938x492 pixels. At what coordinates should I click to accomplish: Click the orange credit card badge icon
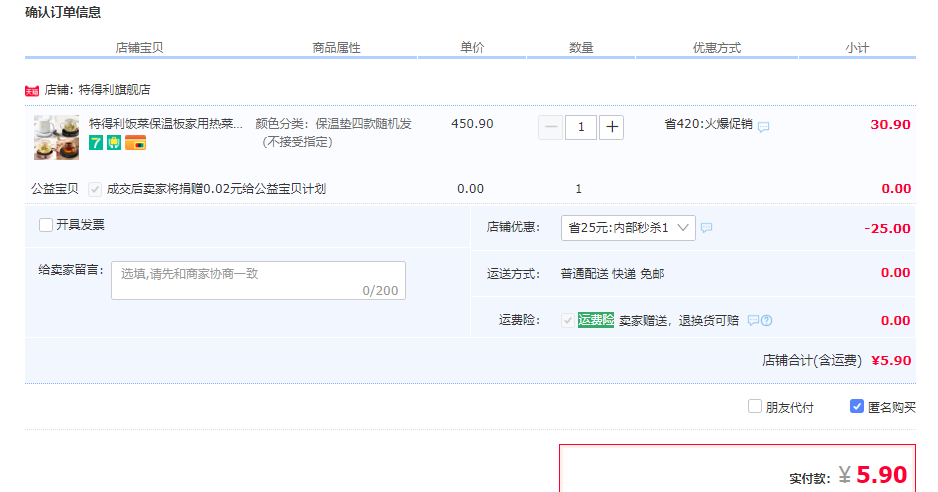(x=136, y=143)
